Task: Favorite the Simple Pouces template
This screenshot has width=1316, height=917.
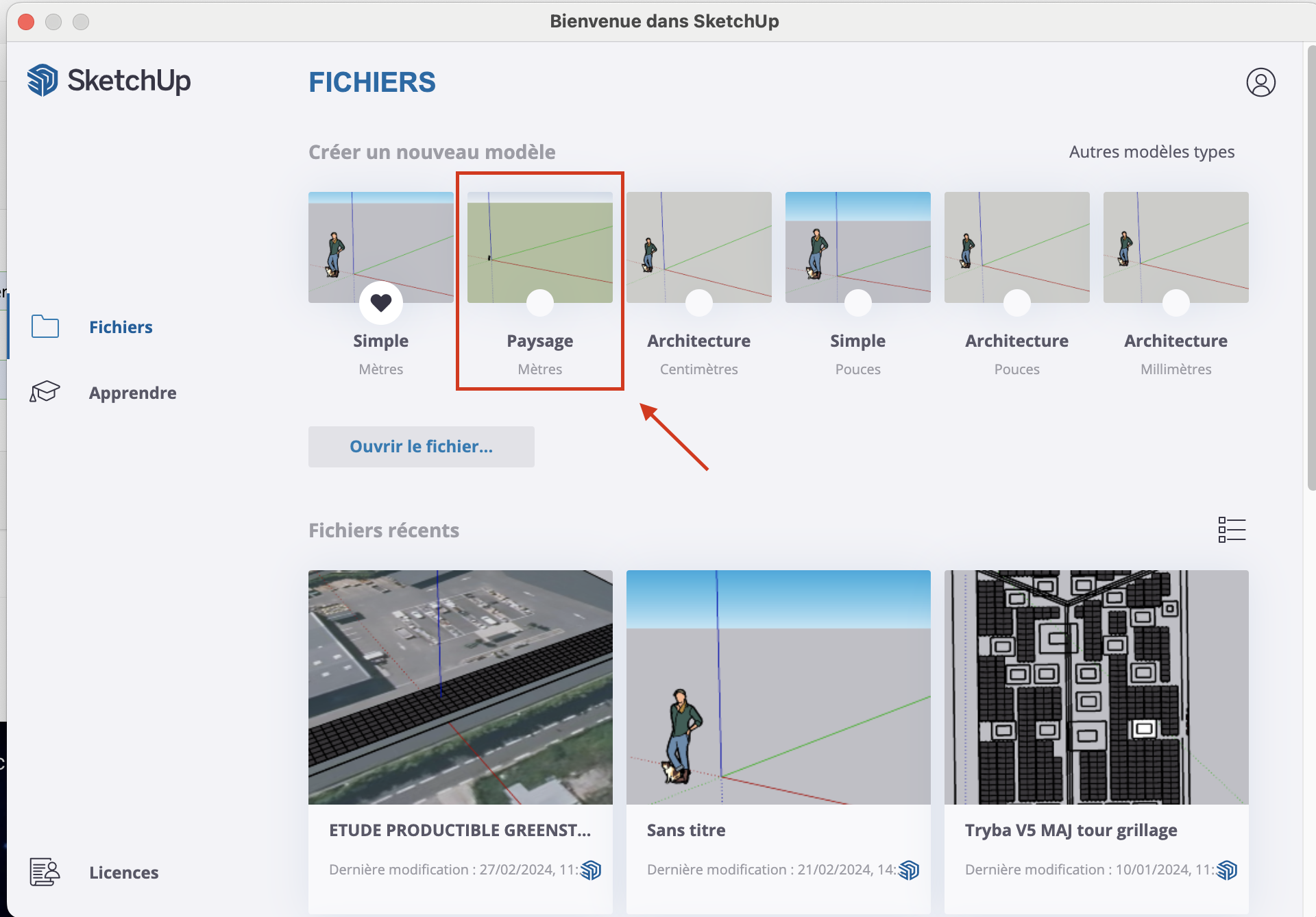Action: pyautogui.click(x=858, y=302)
